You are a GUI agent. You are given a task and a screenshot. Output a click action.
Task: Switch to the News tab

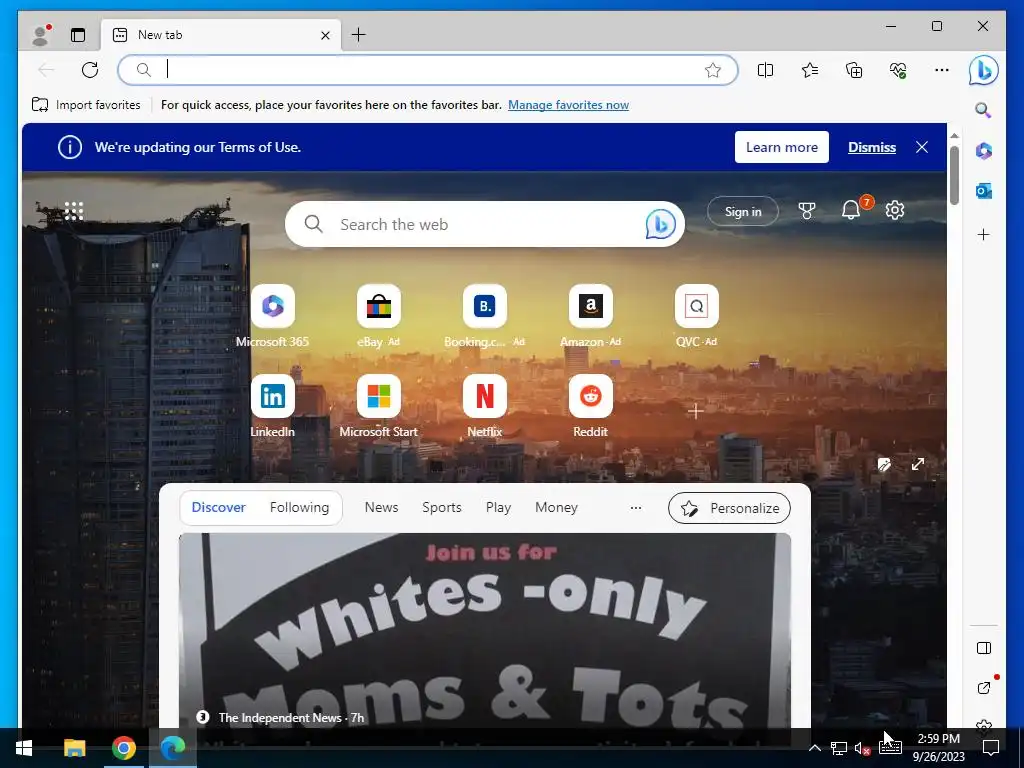381,507
